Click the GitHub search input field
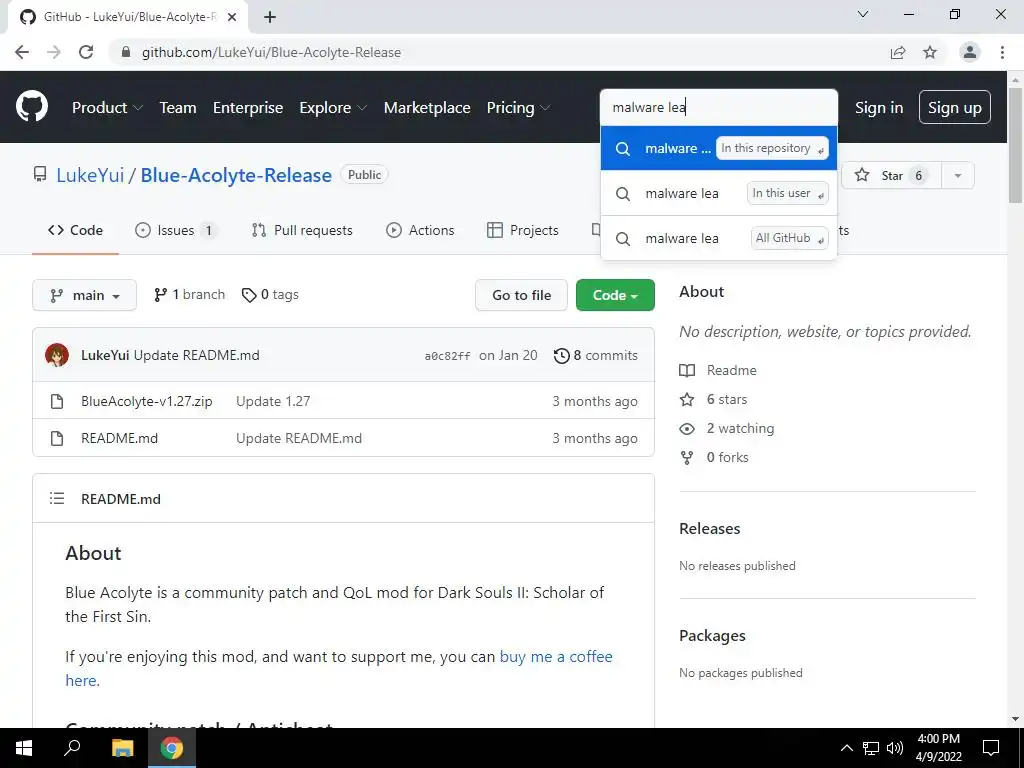Screen dimensions: 1024x768 click(718, 107)
